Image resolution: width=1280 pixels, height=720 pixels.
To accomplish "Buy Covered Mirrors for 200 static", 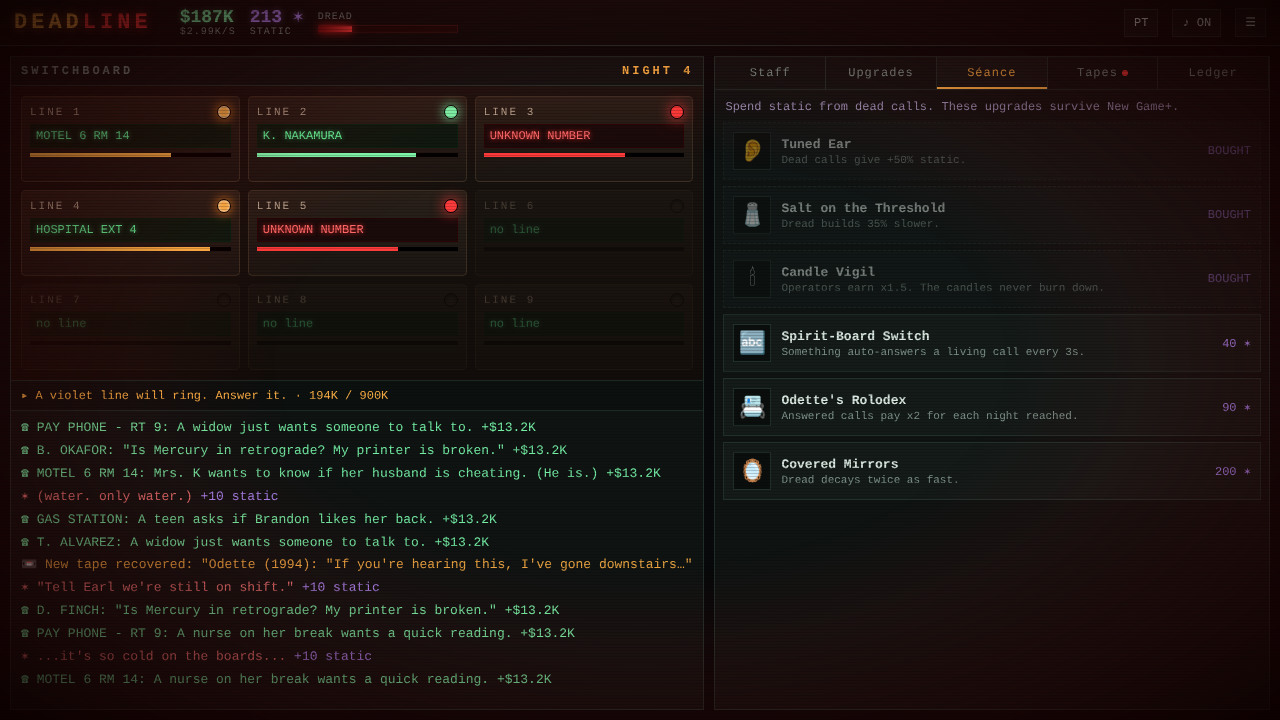I will tap(992, 471).
